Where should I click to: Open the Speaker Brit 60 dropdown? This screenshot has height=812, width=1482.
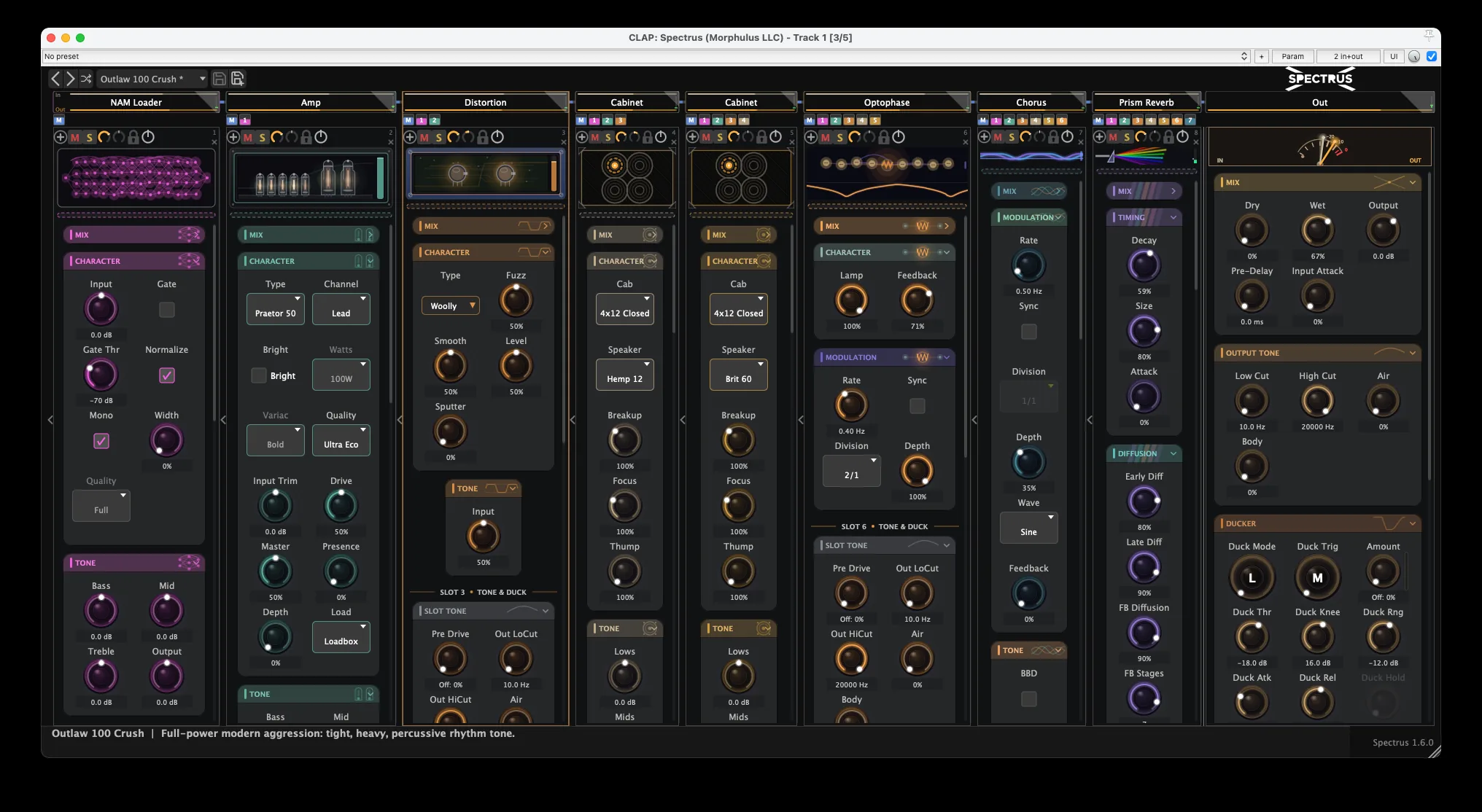click(739, 375)
